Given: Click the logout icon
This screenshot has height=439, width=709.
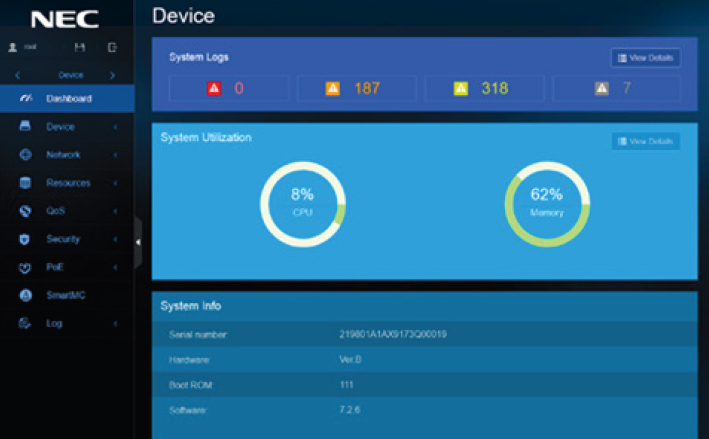Looking at the screenshot, I should (112, 47).
